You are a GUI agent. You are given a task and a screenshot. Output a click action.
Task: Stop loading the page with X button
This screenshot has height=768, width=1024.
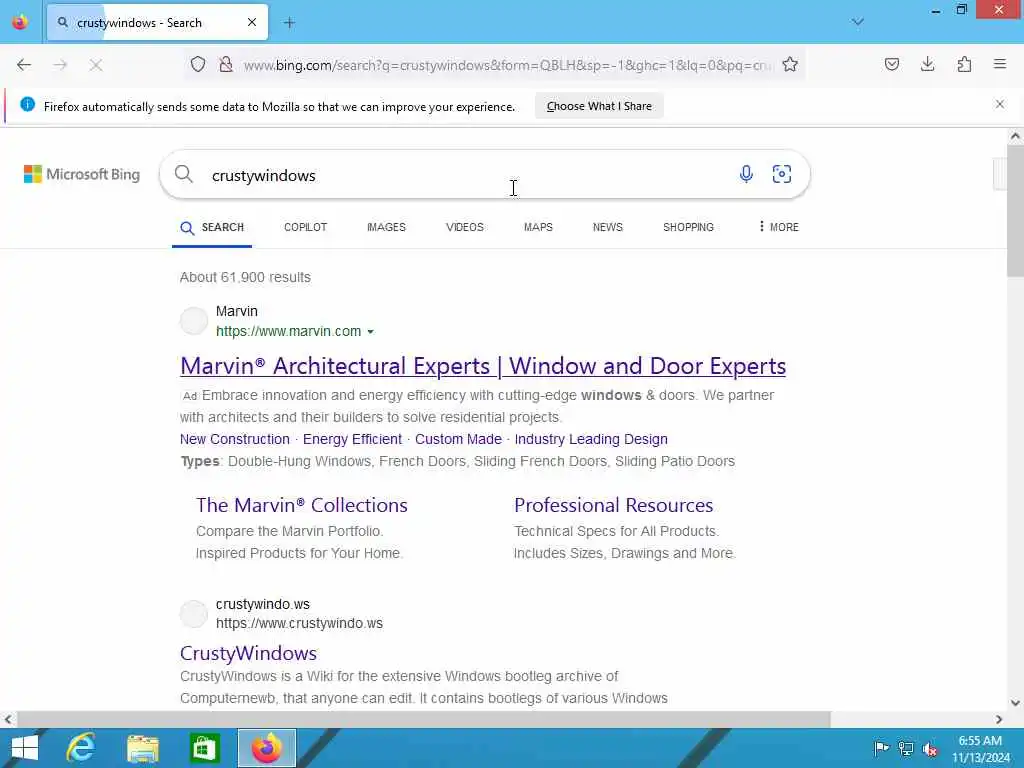tap(96, 65)
